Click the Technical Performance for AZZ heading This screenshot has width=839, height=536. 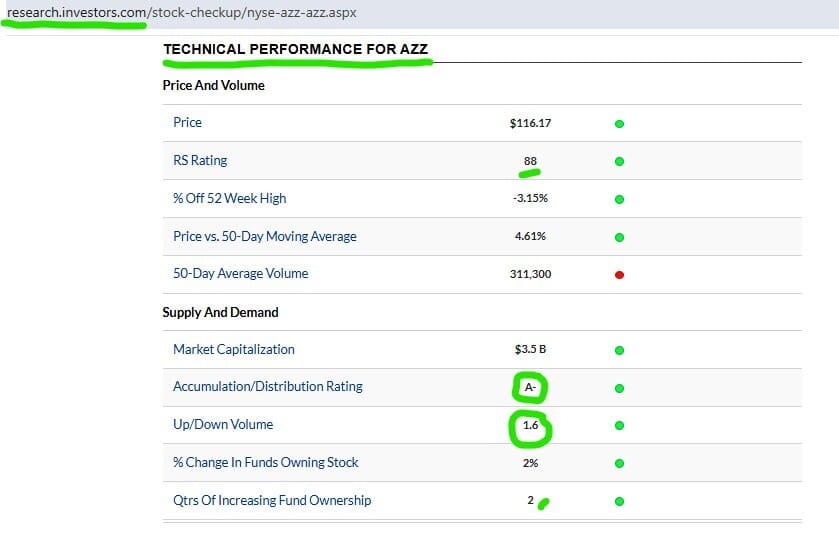click(297, 49)
